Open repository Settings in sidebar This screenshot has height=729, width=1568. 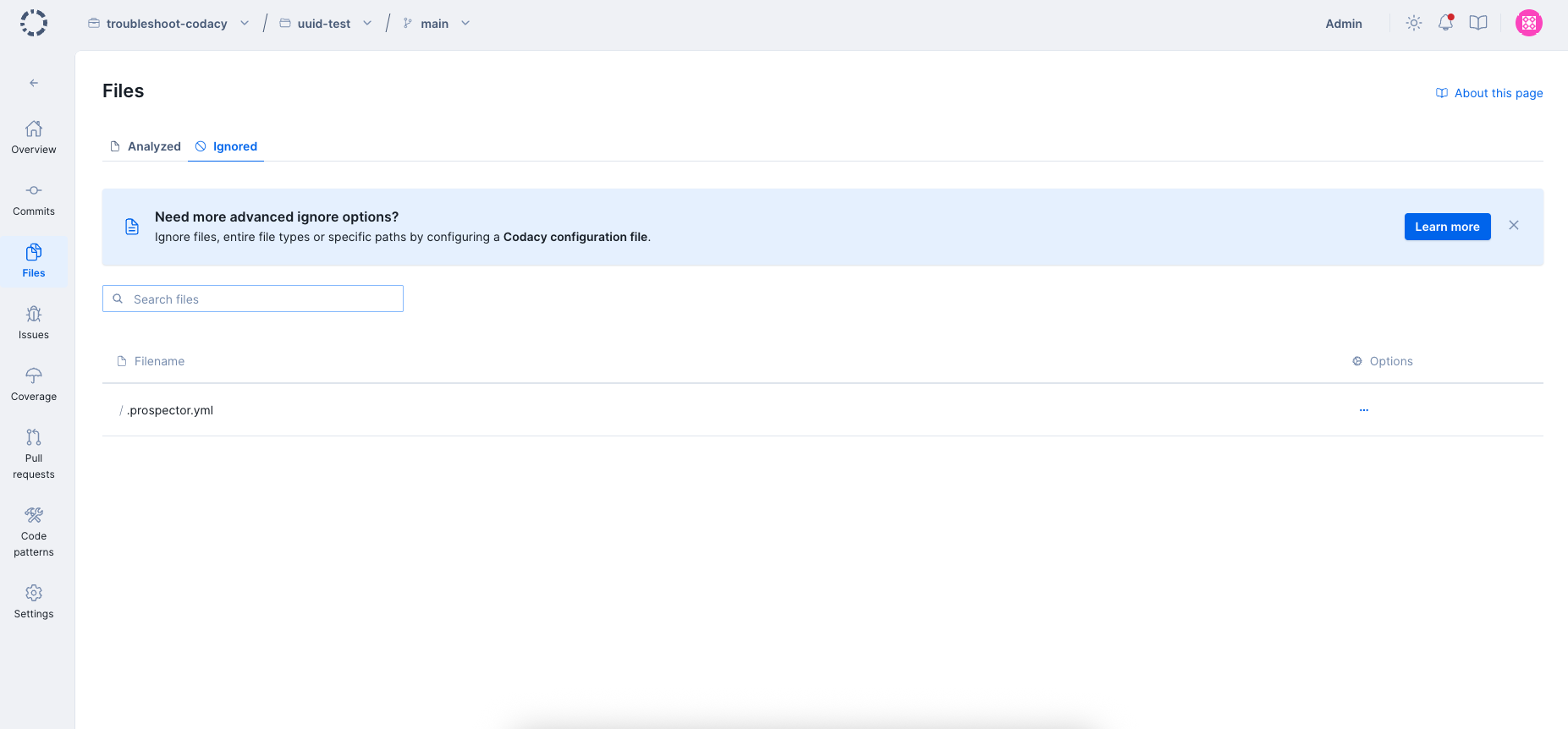click(x=34, y=602)
